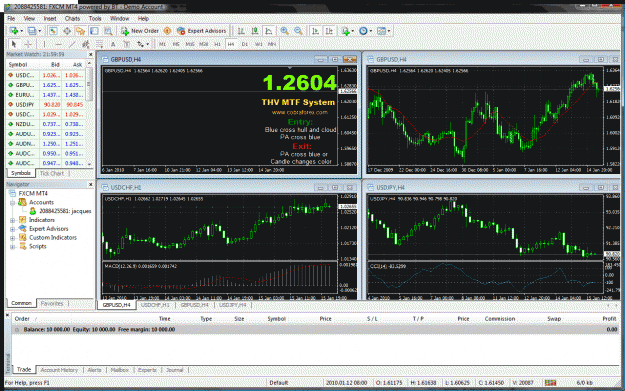Open the Data Window toolbar icon

click(67, 31)
